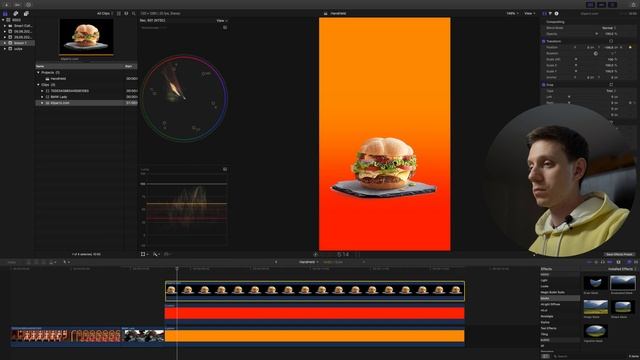Click Save Effects Preset button

click(619, 254)
